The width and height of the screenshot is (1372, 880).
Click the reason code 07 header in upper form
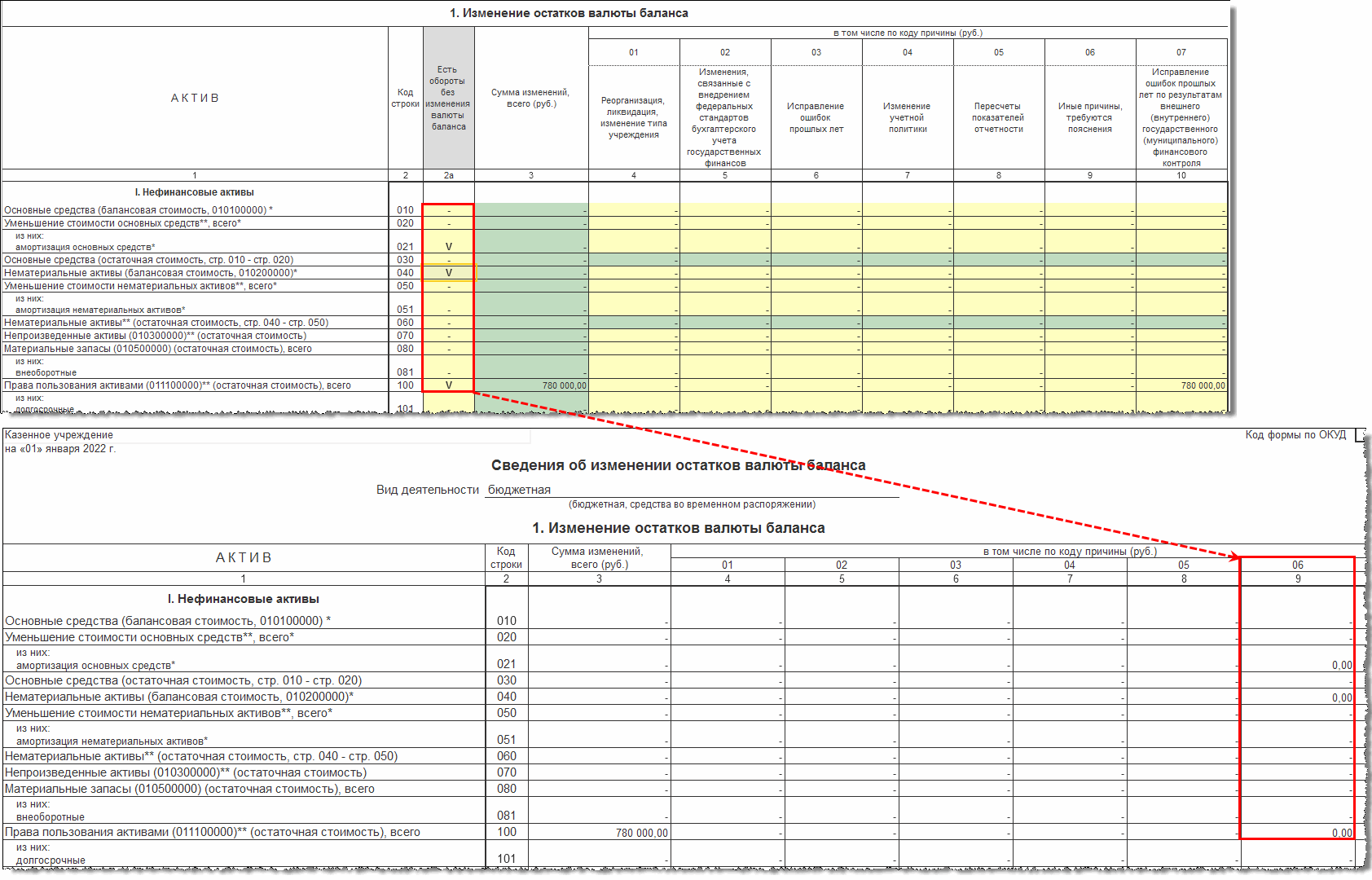[x=1181, y=52]
